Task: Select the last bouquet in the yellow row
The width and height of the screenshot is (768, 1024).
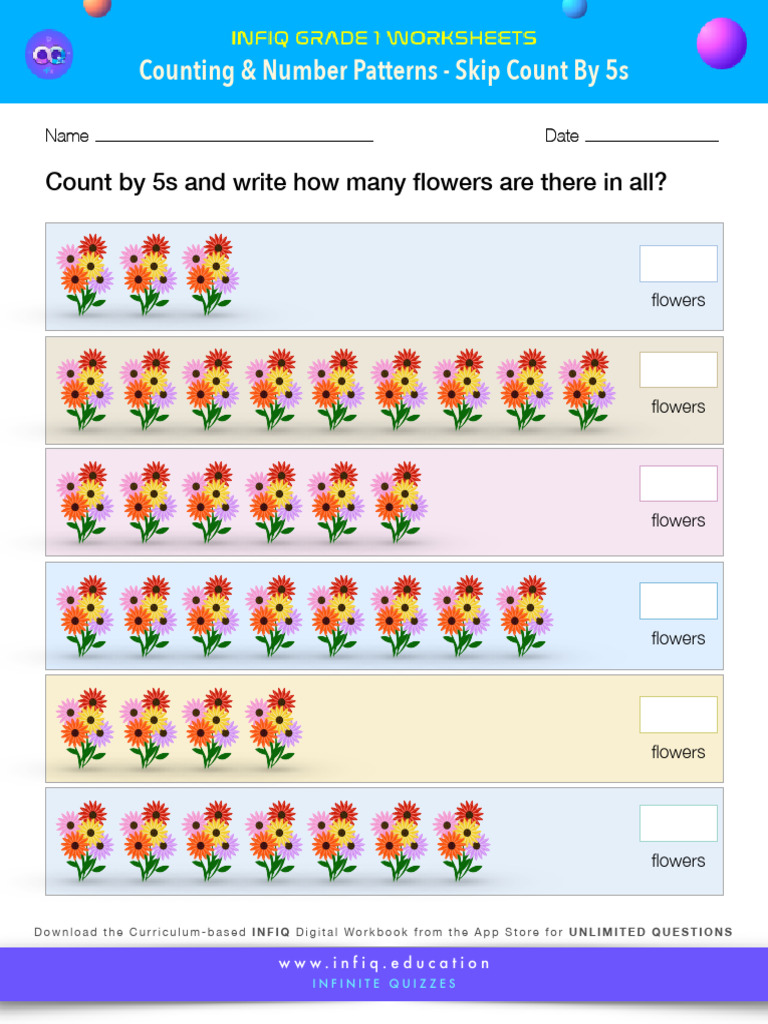Action: [x=273, y=728]
